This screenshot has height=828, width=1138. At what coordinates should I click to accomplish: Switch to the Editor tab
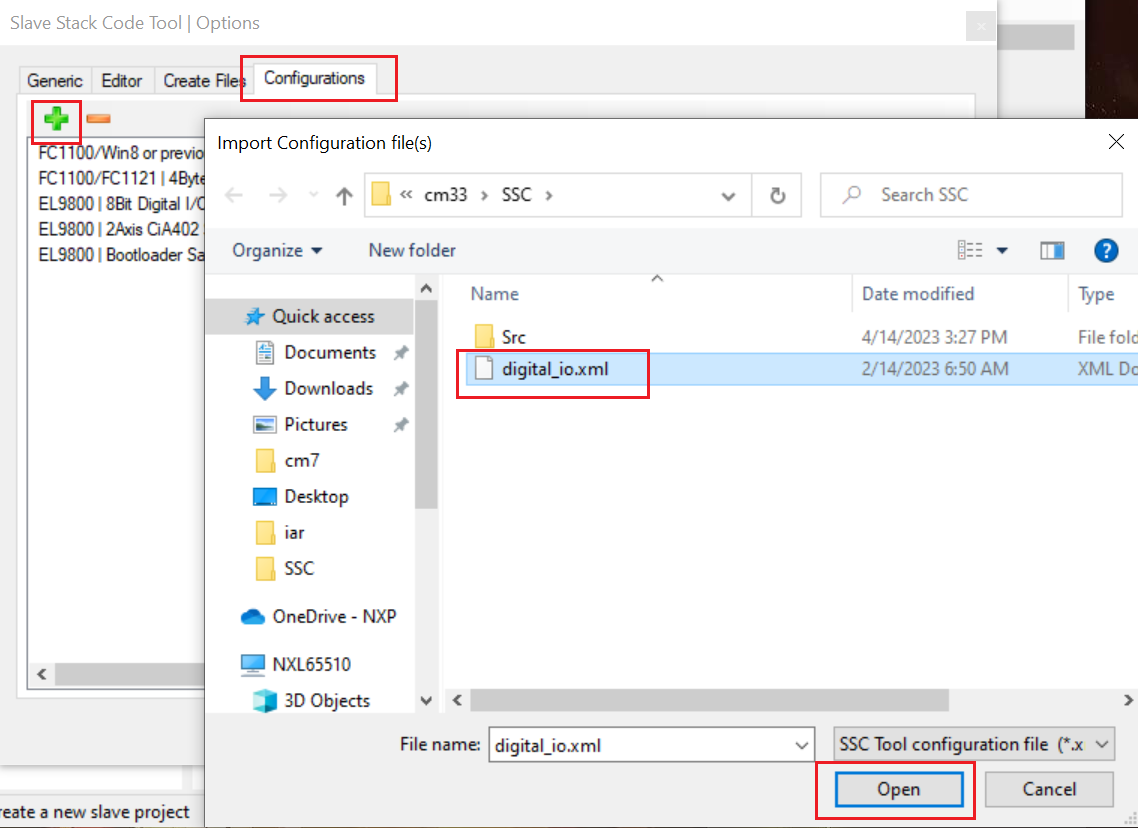point(122,80)
